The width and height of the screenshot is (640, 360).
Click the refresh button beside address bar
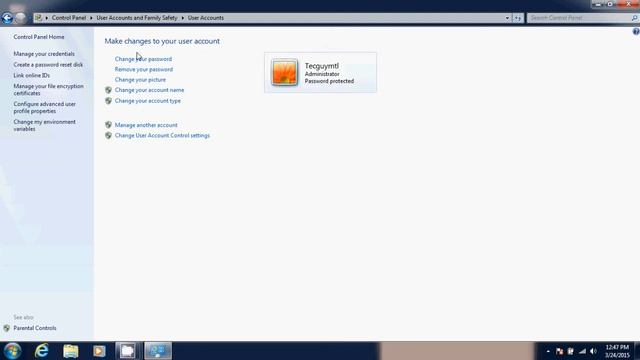pyautogui.click(x=518, y=18)
